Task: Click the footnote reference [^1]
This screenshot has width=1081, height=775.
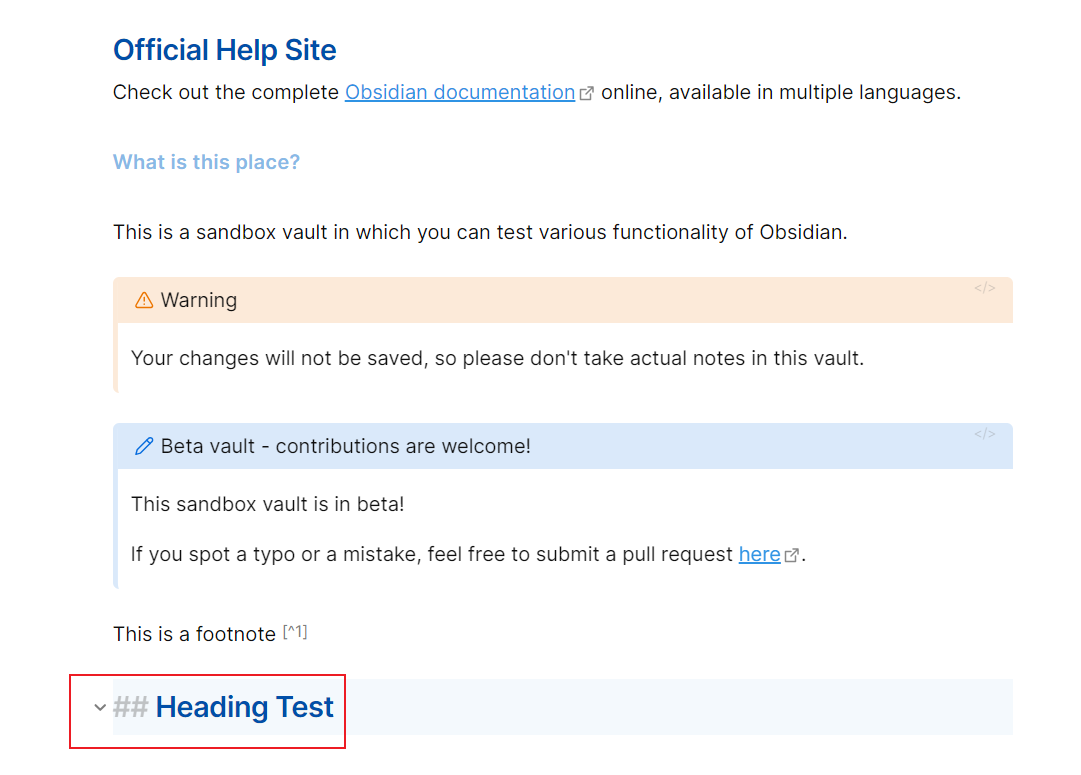Action: (295, 632)
